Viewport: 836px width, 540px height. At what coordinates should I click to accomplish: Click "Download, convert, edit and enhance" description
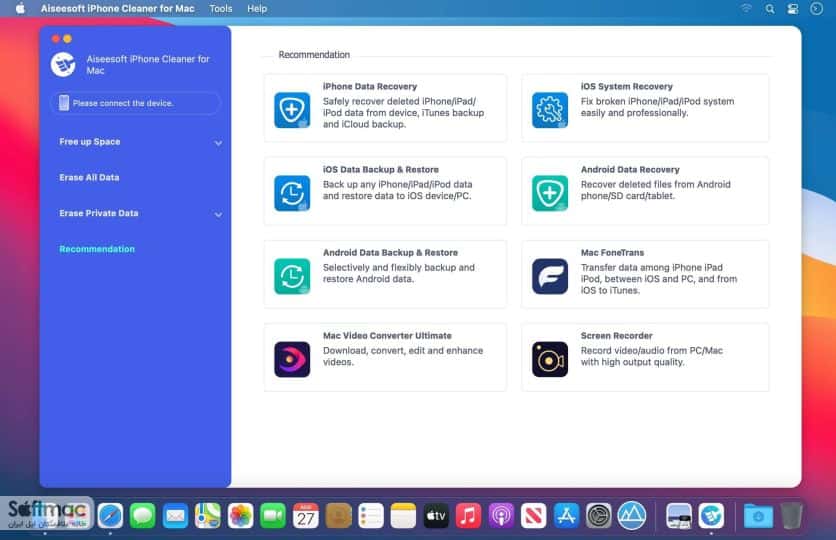click(x=403, y=351)
